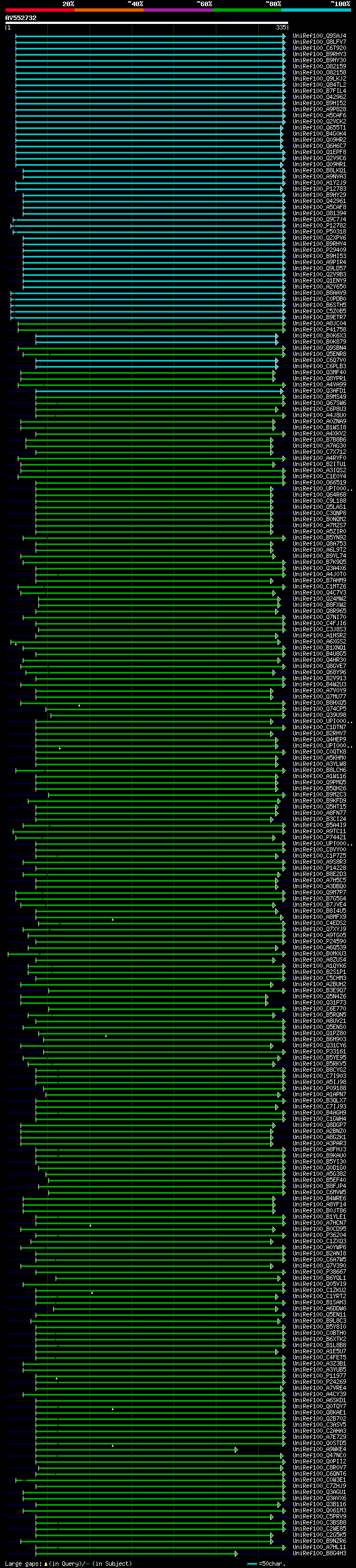
Task: Open hit UniRef100_C6T920
Action: tap(319, 48)
